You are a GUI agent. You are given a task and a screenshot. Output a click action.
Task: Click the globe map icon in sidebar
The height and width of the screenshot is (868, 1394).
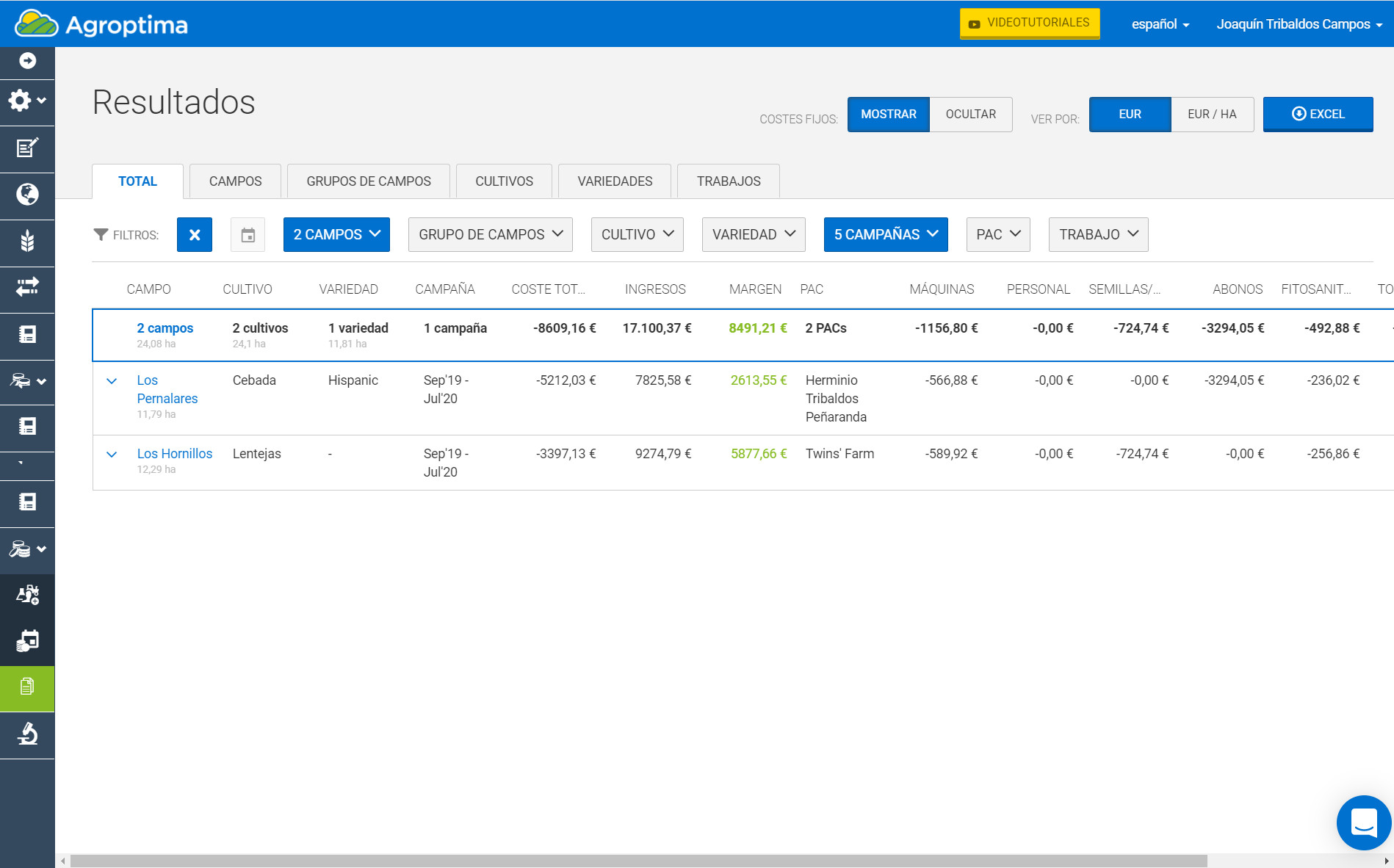[27, 195]
